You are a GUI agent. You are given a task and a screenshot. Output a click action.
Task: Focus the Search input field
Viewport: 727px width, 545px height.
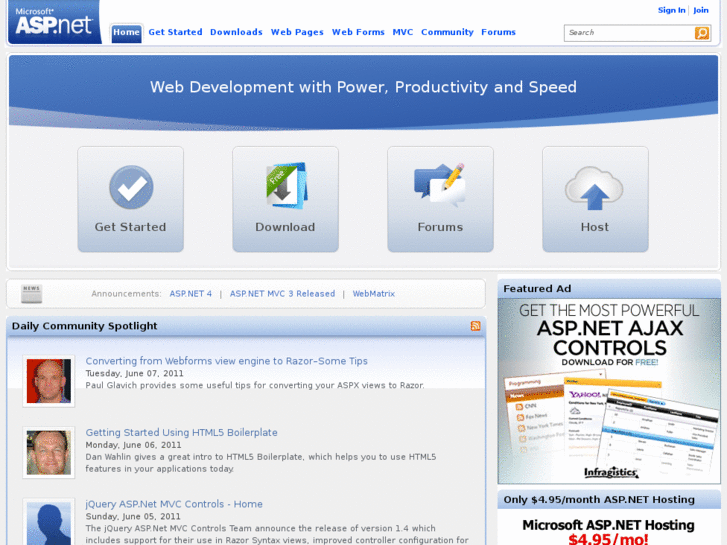629,33
